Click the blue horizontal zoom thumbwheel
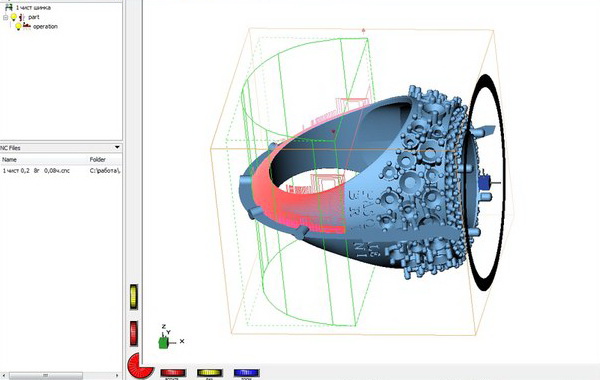Screen dimensions: 600x380 (x=246, y=372)
